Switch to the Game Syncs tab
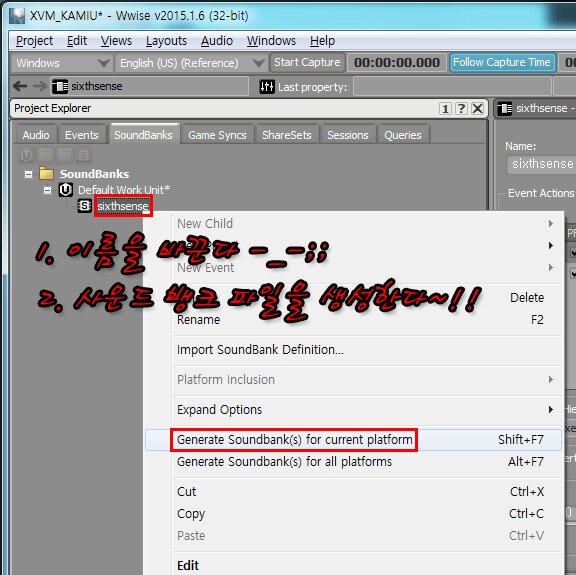 coord(217,135)
